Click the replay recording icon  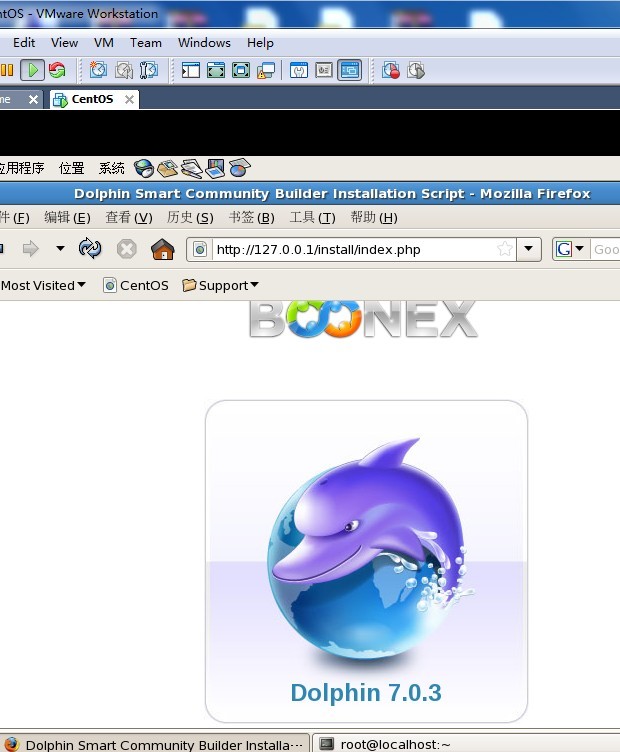416,70
